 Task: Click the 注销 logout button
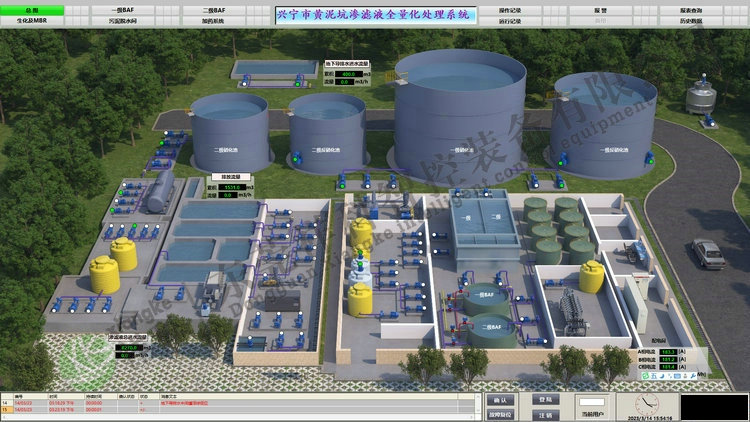coord(545,413)
